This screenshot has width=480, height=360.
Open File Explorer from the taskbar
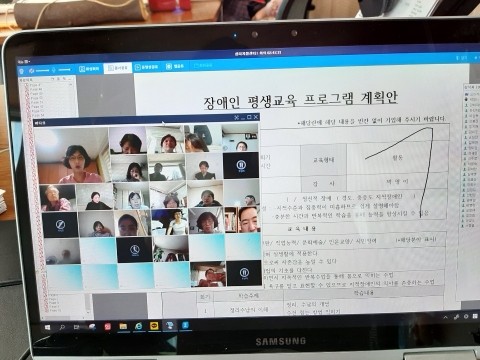tap(123, 326)
